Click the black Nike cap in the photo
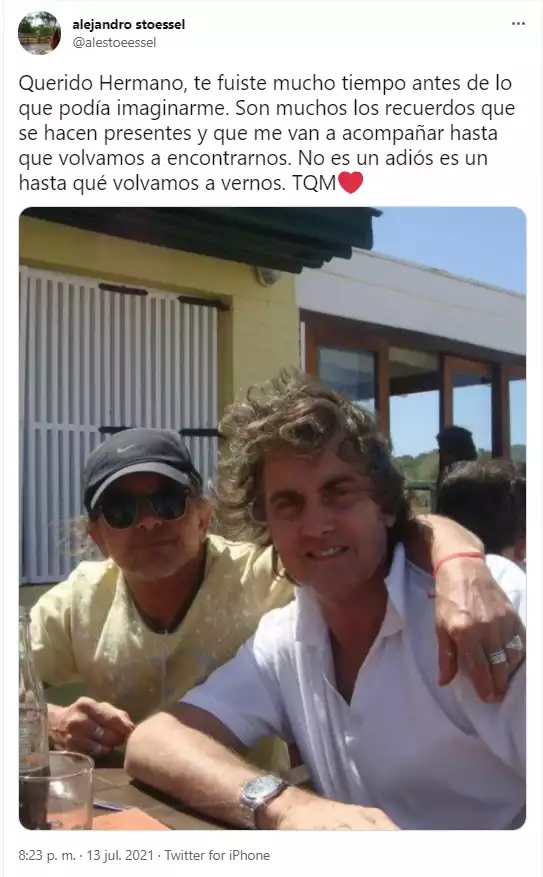543x877 pixels. pos(141,464)
